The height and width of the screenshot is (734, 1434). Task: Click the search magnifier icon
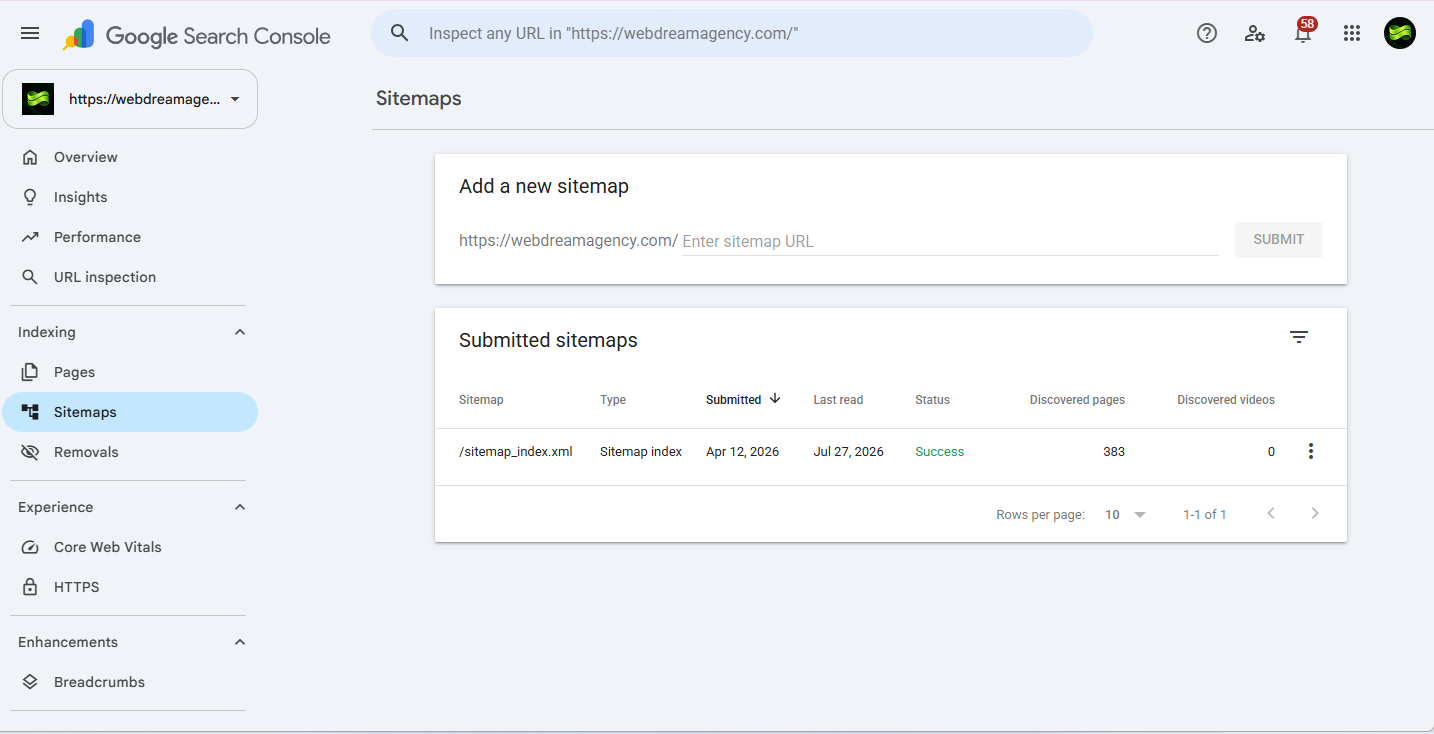click(400, 33)
